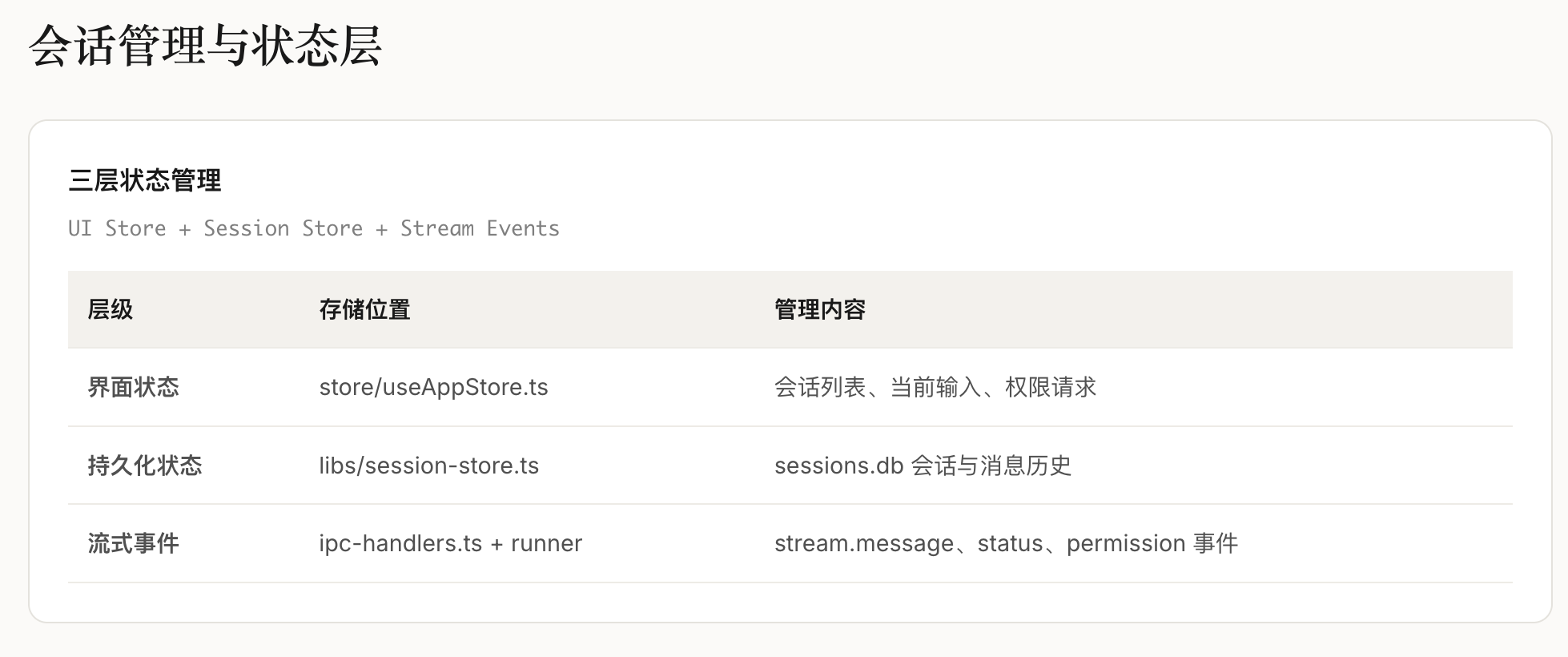The height and width of the screenshot is (657, 1568).
Task: Click the sessions.db 会话与消息历史 cell
Action: [x=923, y=466]
